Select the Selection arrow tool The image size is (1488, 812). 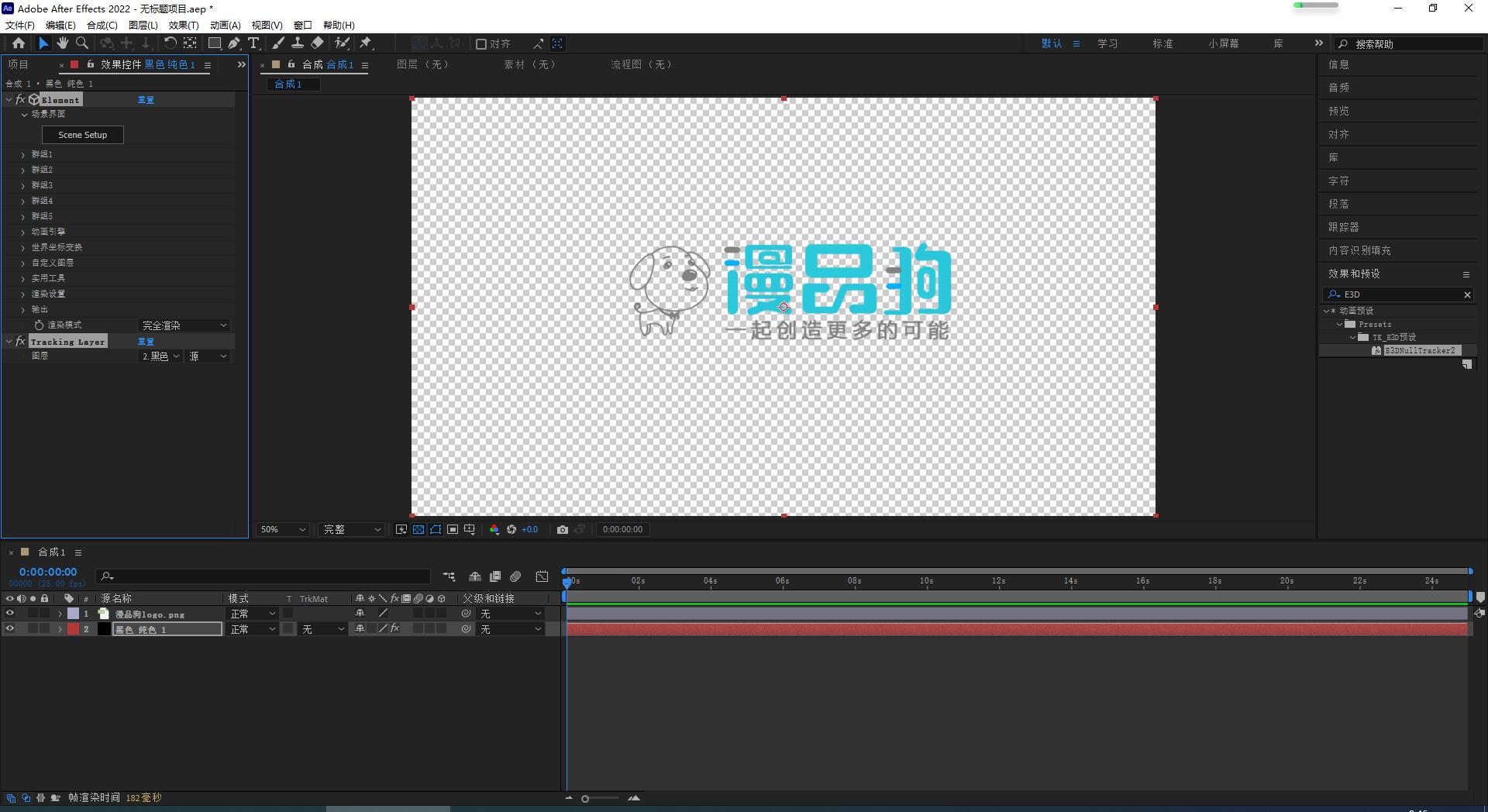[43, 43]
